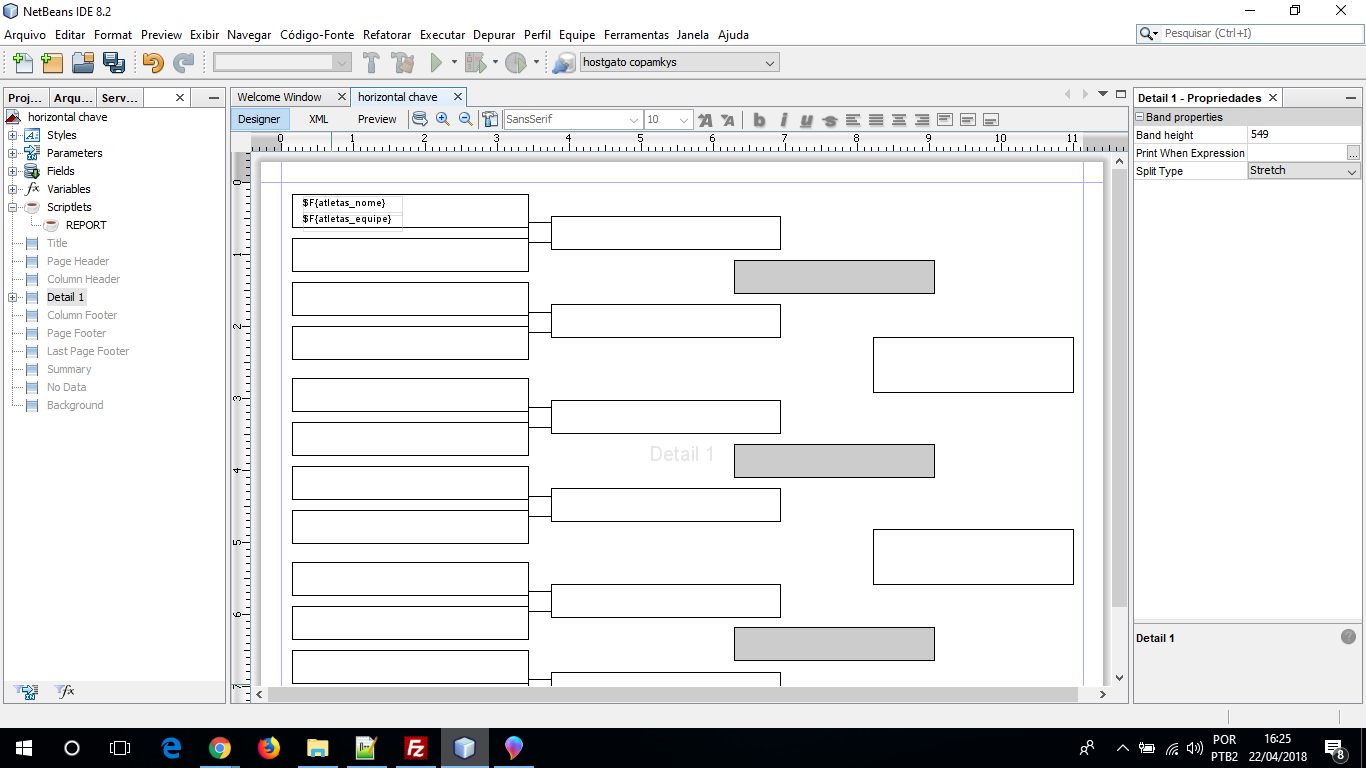Viewport: 1366px width, 768px height.
Task: Click the report datasource connection icon
Action: click(564, 62)
